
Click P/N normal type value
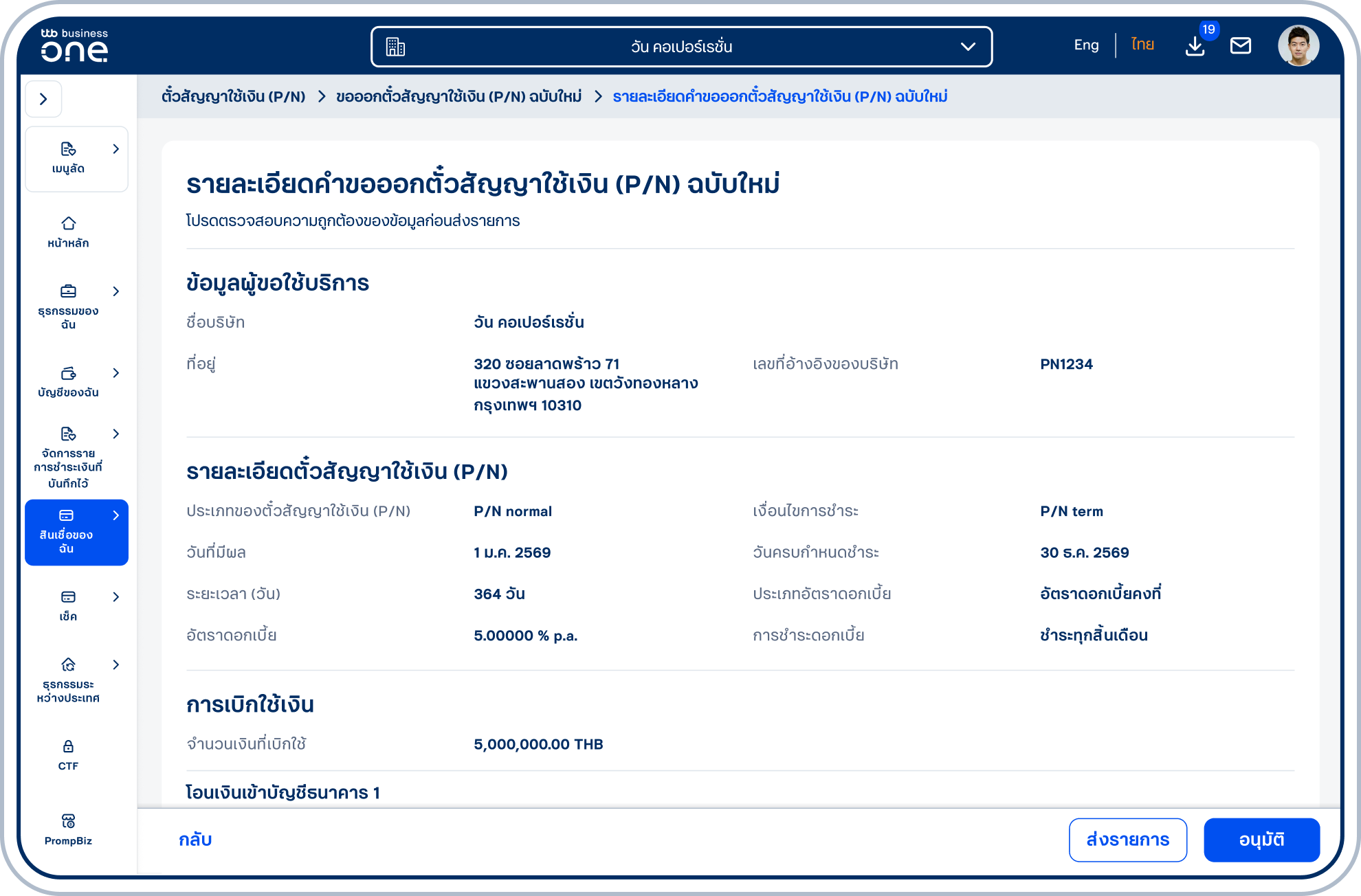(x=513, y=511)
